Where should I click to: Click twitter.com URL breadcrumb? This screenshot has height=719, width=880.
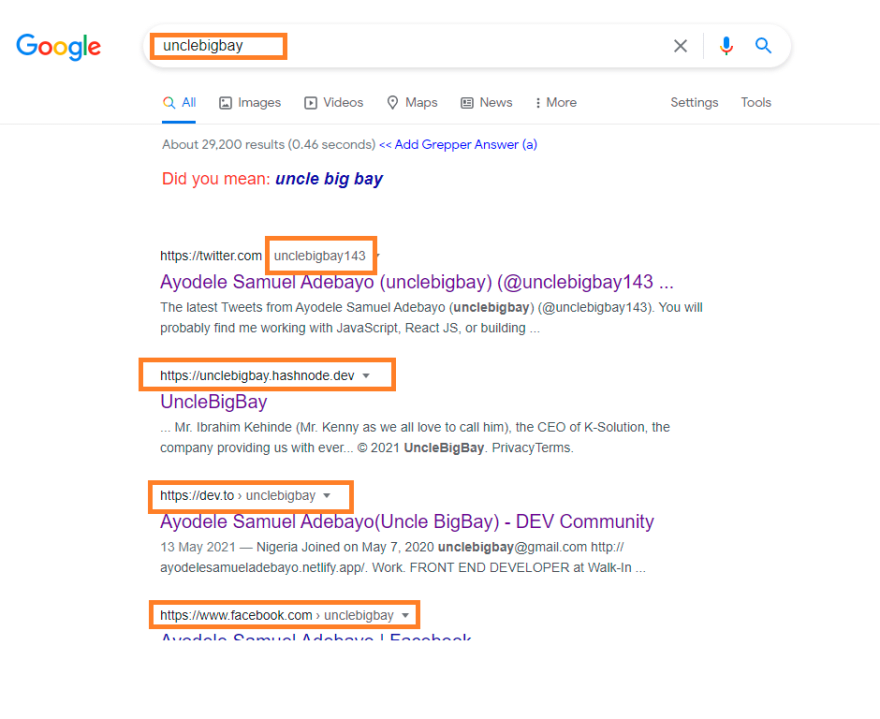(x=211, y=256)
